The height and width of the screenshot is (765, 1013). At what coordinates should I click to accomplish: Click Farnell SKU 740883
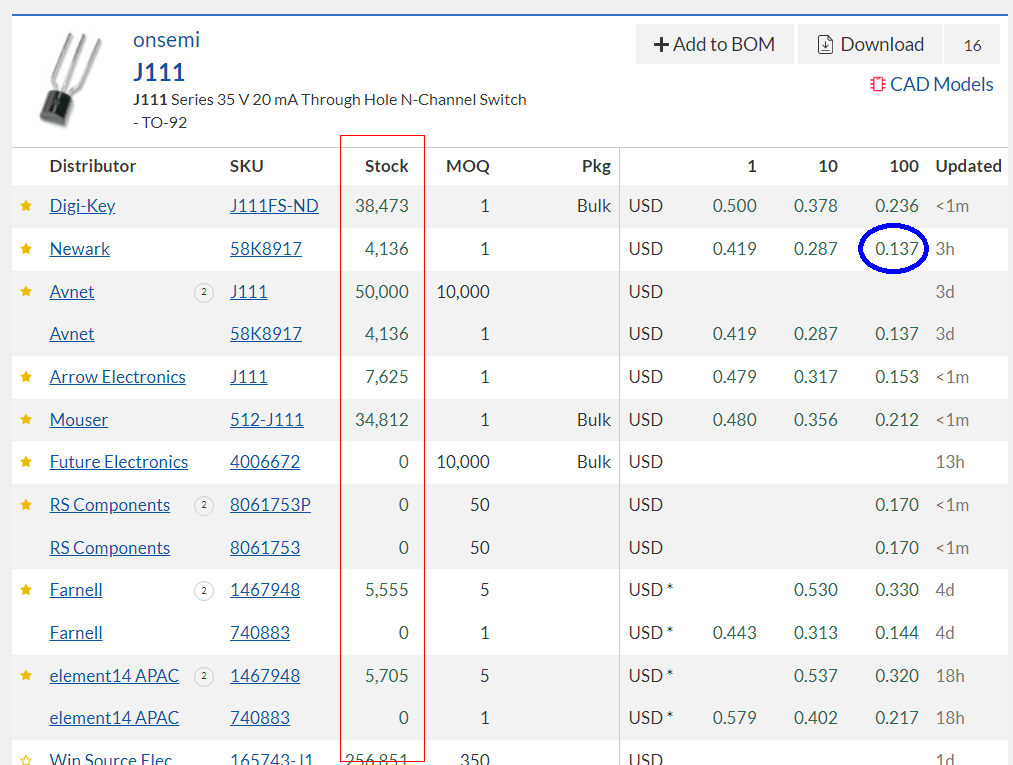[260, 633]
